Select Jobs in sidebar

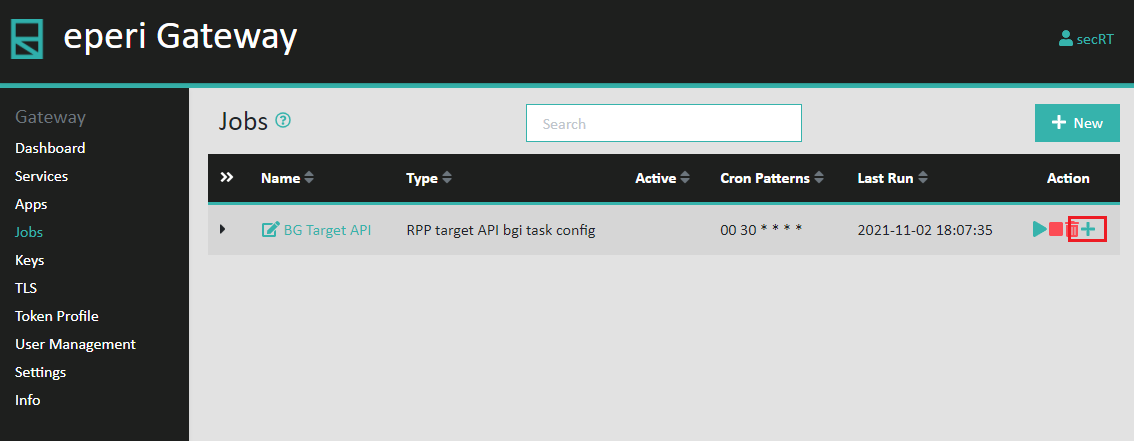click(28, 232)
